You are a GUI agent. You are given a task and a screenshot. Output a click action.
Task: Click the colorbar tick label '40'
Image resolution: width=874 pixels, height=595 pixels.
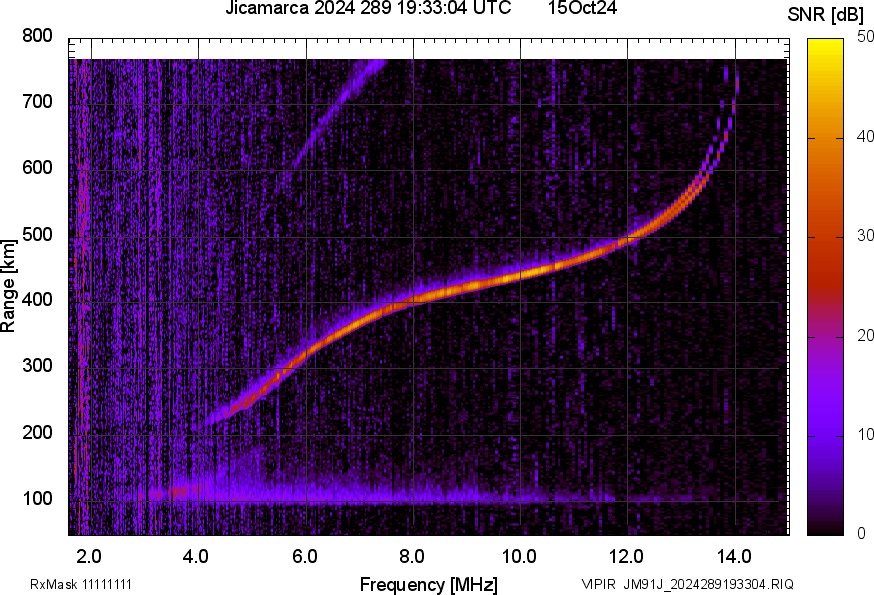click(x=865, y=137)
